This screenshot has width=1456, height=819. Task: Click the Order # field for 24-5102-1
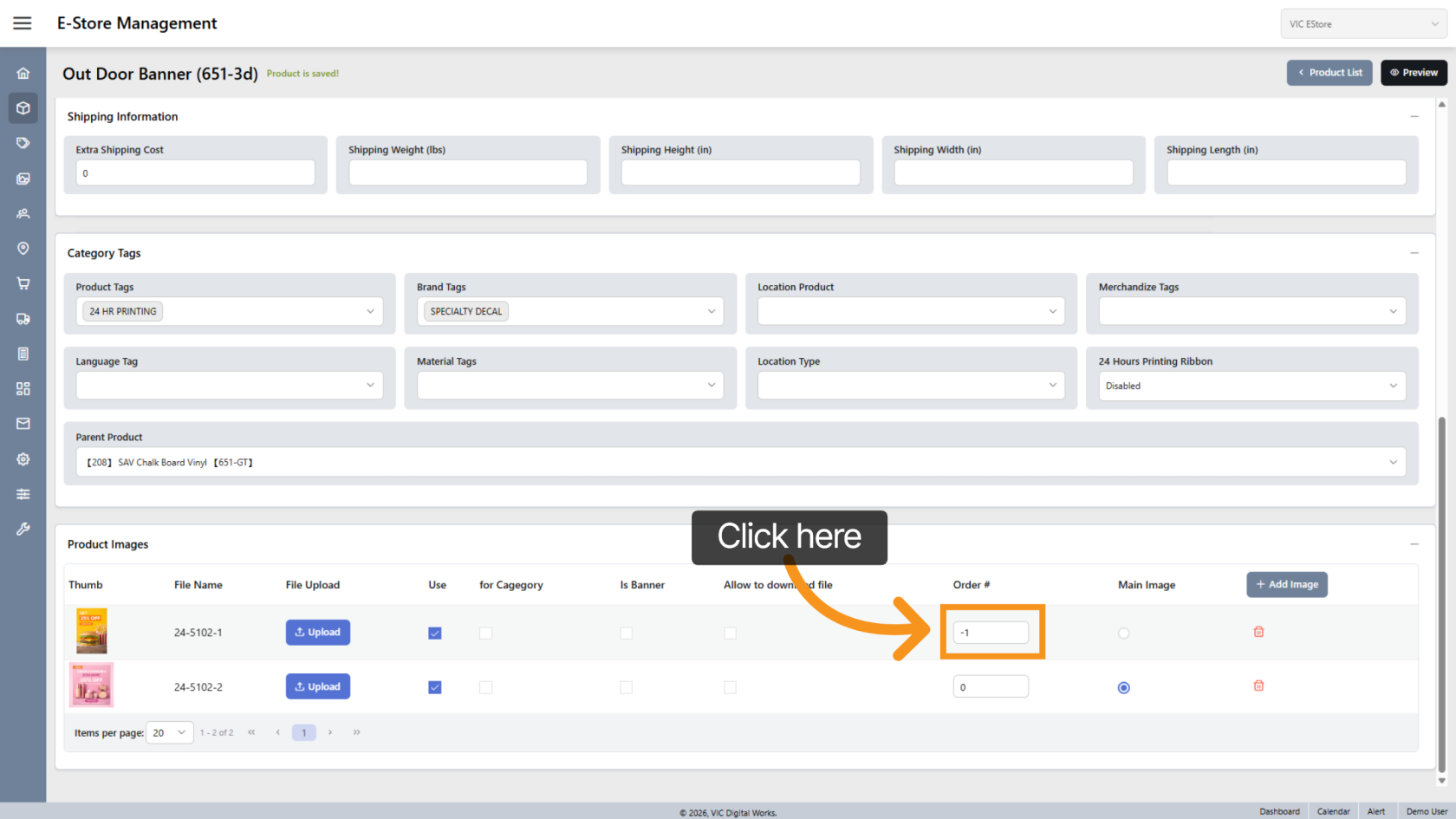click(991, 633)
